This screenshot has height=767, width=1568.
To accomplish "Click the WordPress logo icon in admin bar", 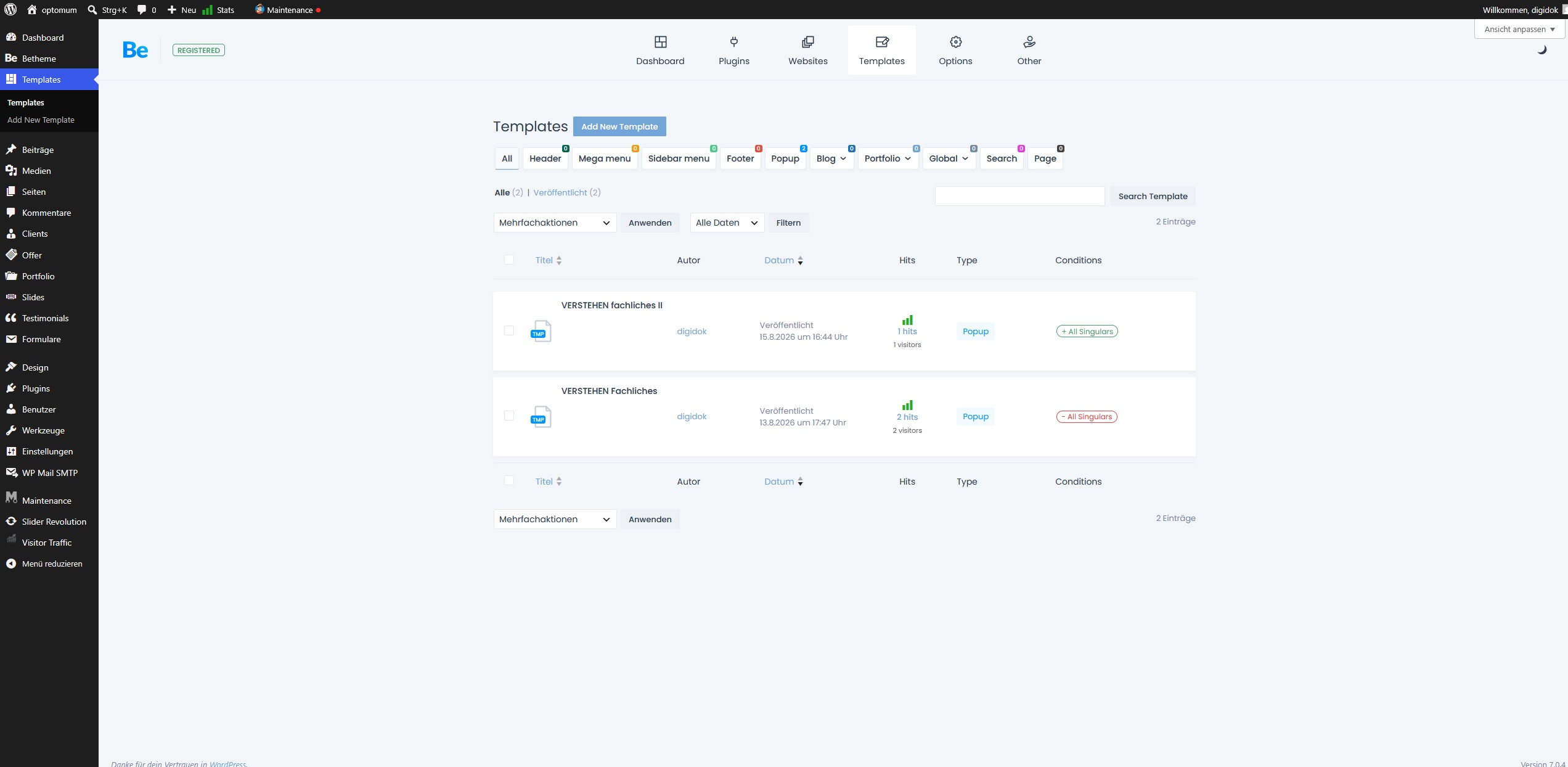I will click(x=10, y=10).
